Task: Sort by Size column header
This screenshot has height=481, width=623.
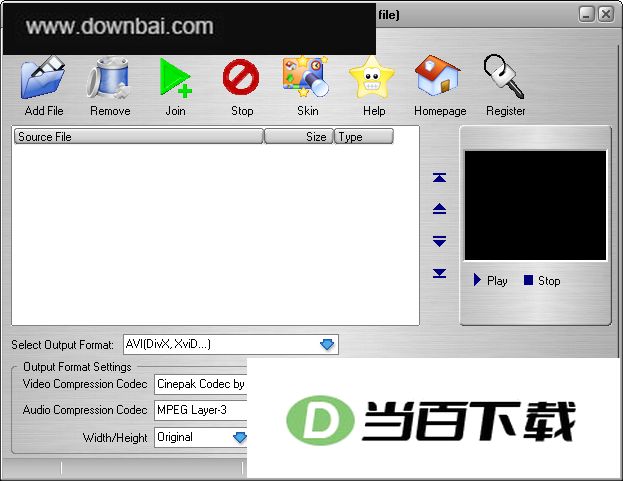Action: [299, 137]
